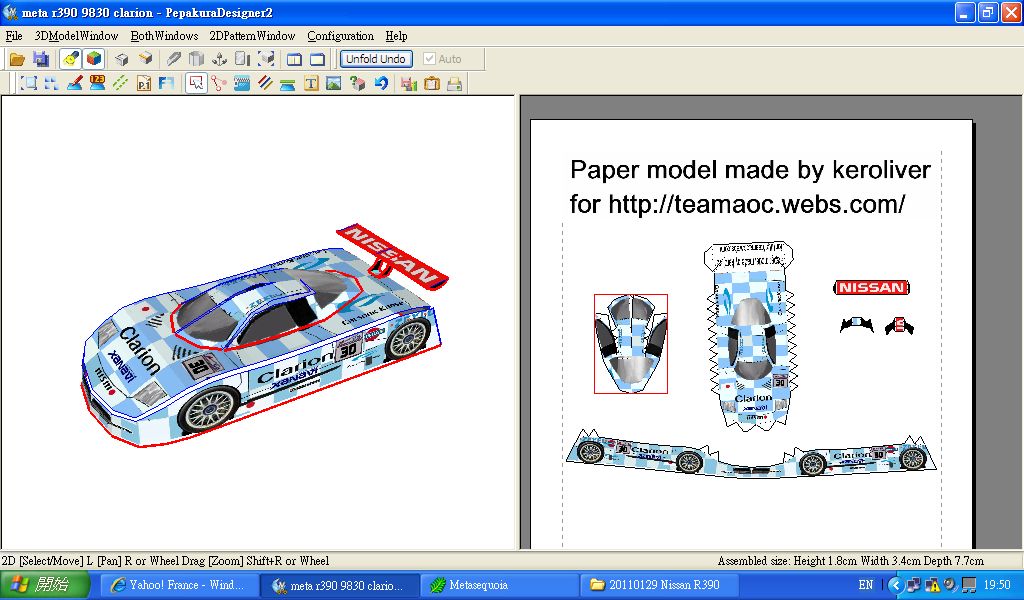Click the Insert Image picture icon

(x=334, y=84)
